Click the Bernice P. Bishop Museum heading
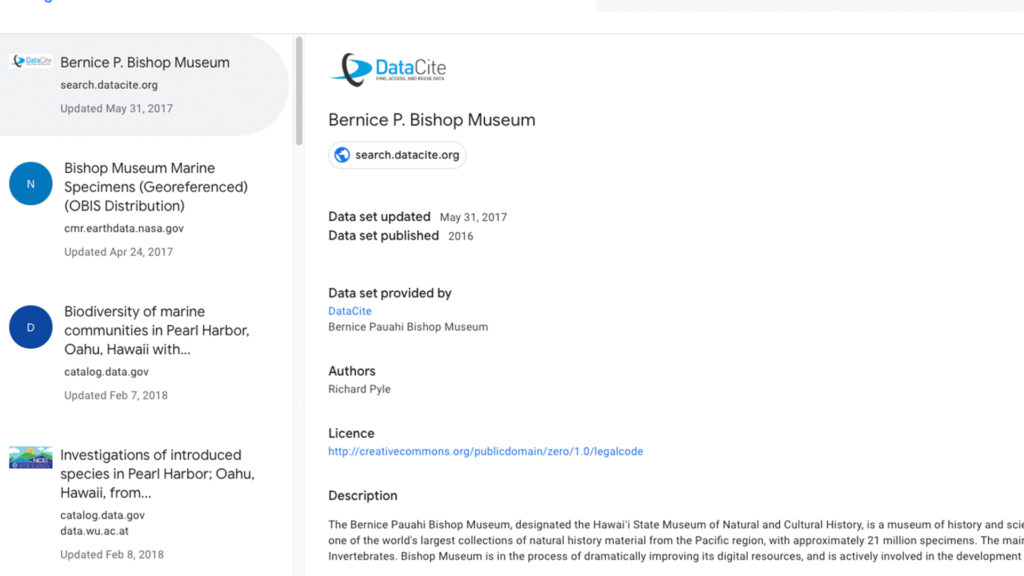 coord(432,120)
